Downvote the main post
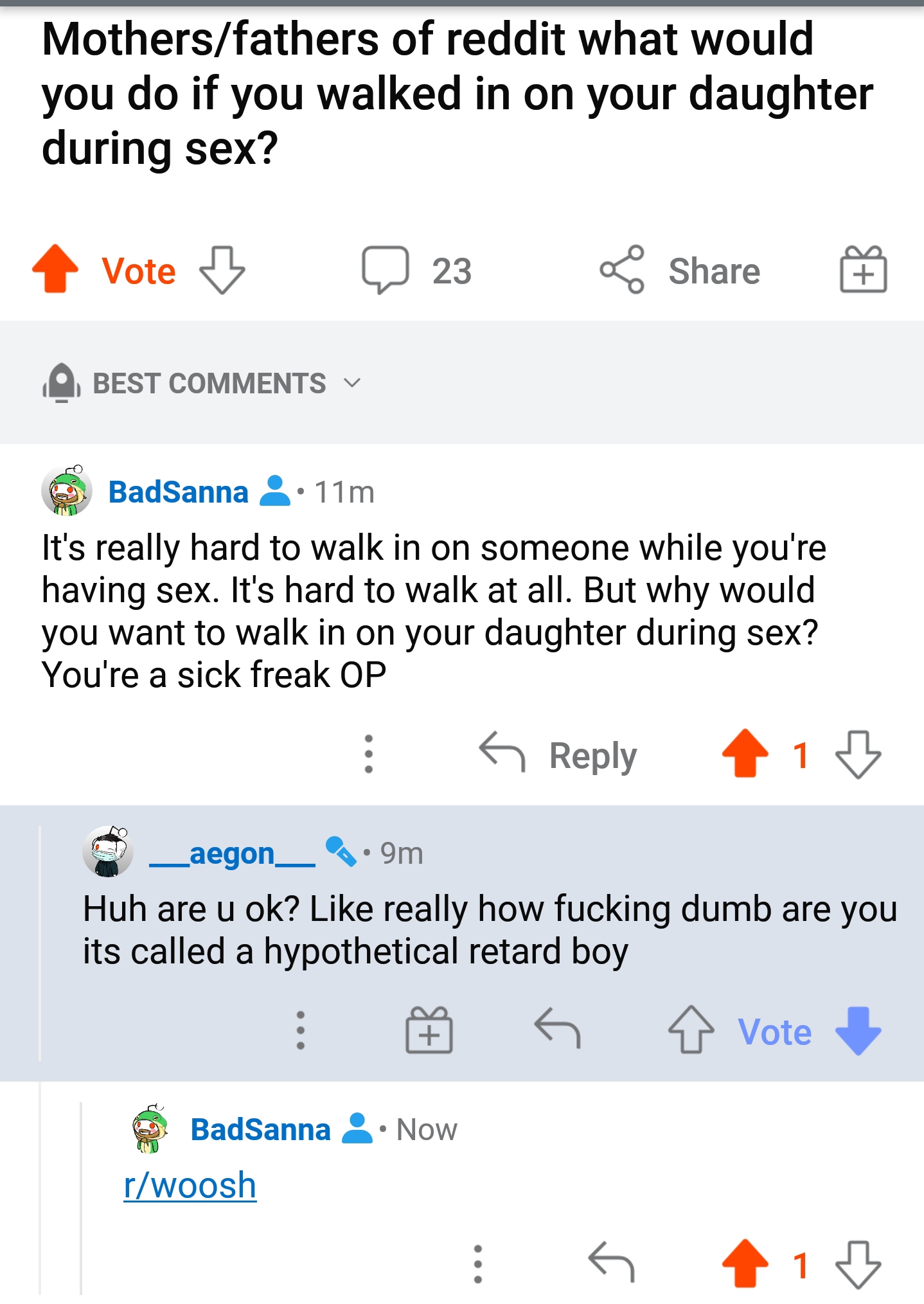 click(x=222, y=271)
